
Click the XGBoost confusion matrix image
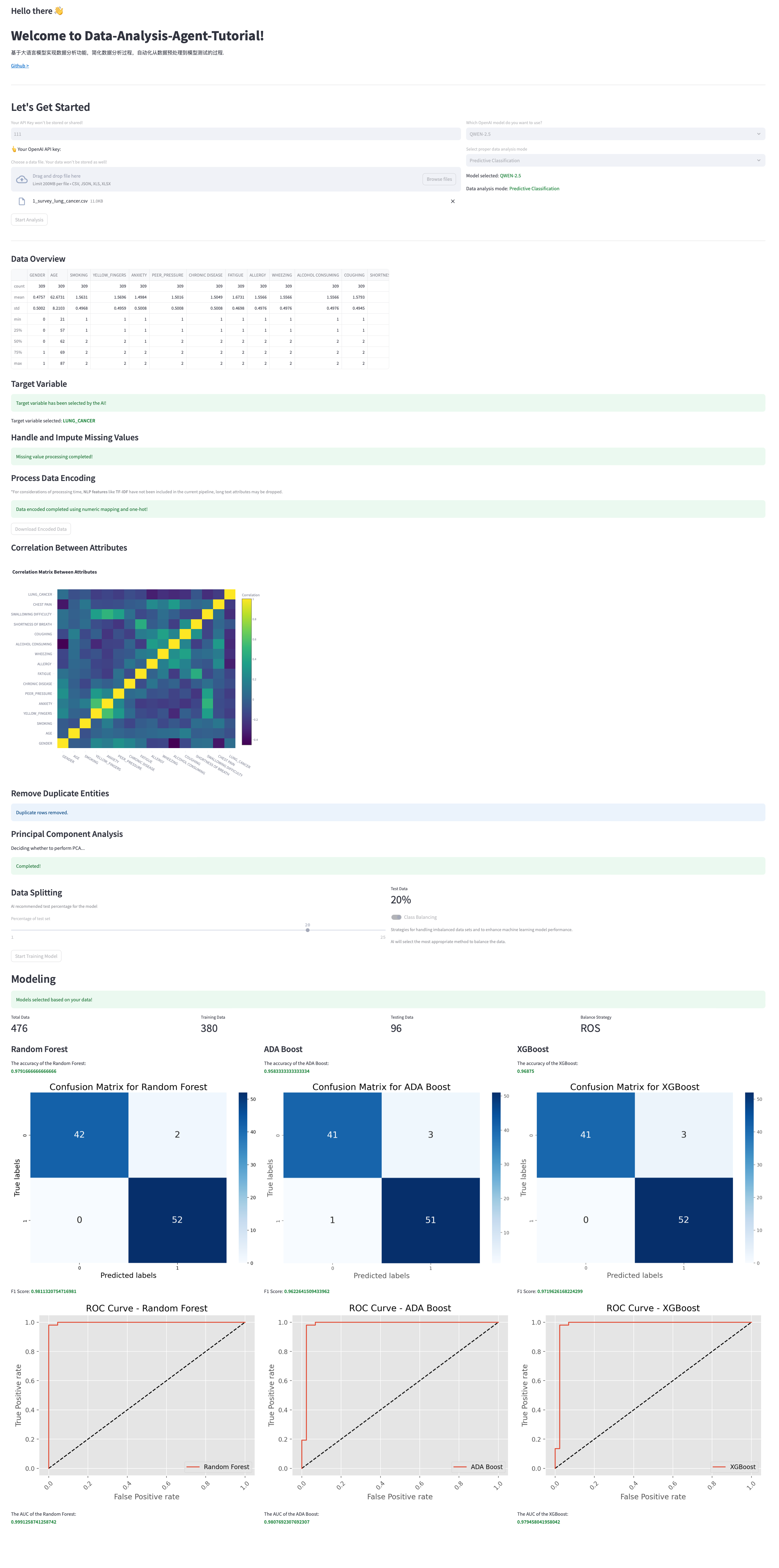pyautogui.click(x=635, y=1177)
